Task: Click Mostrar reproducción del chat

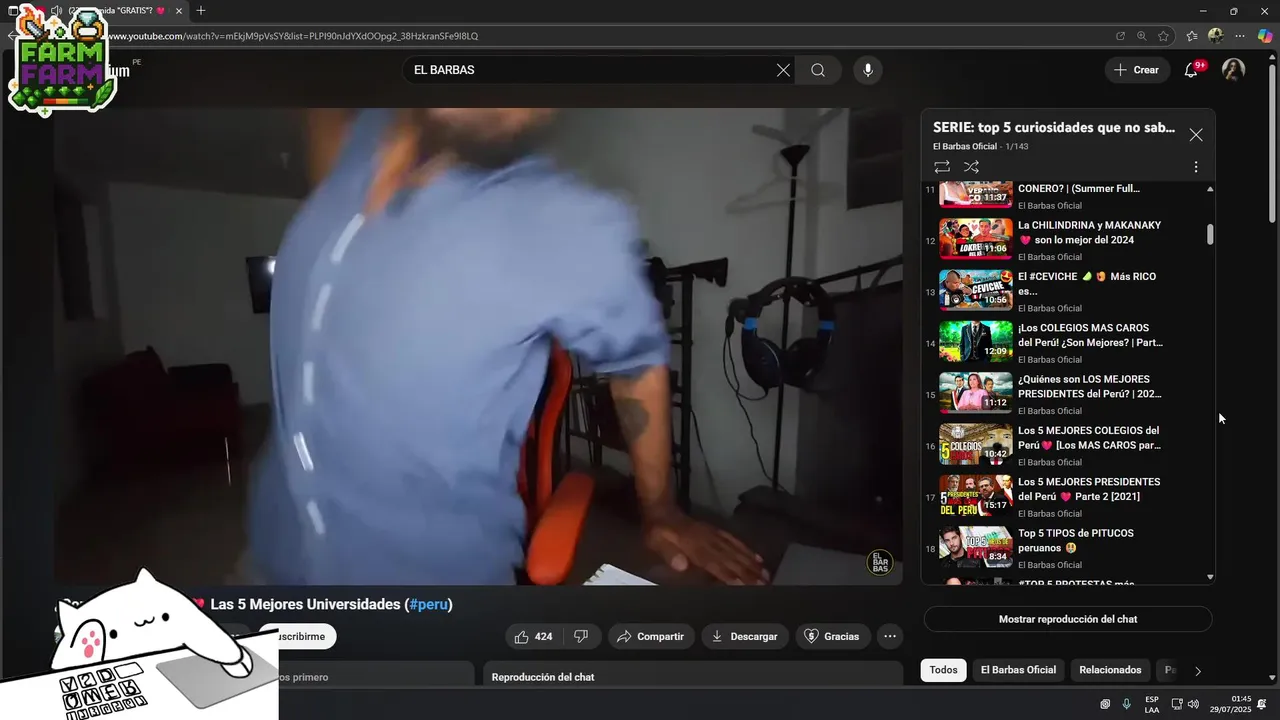Action: [1068, 619]
